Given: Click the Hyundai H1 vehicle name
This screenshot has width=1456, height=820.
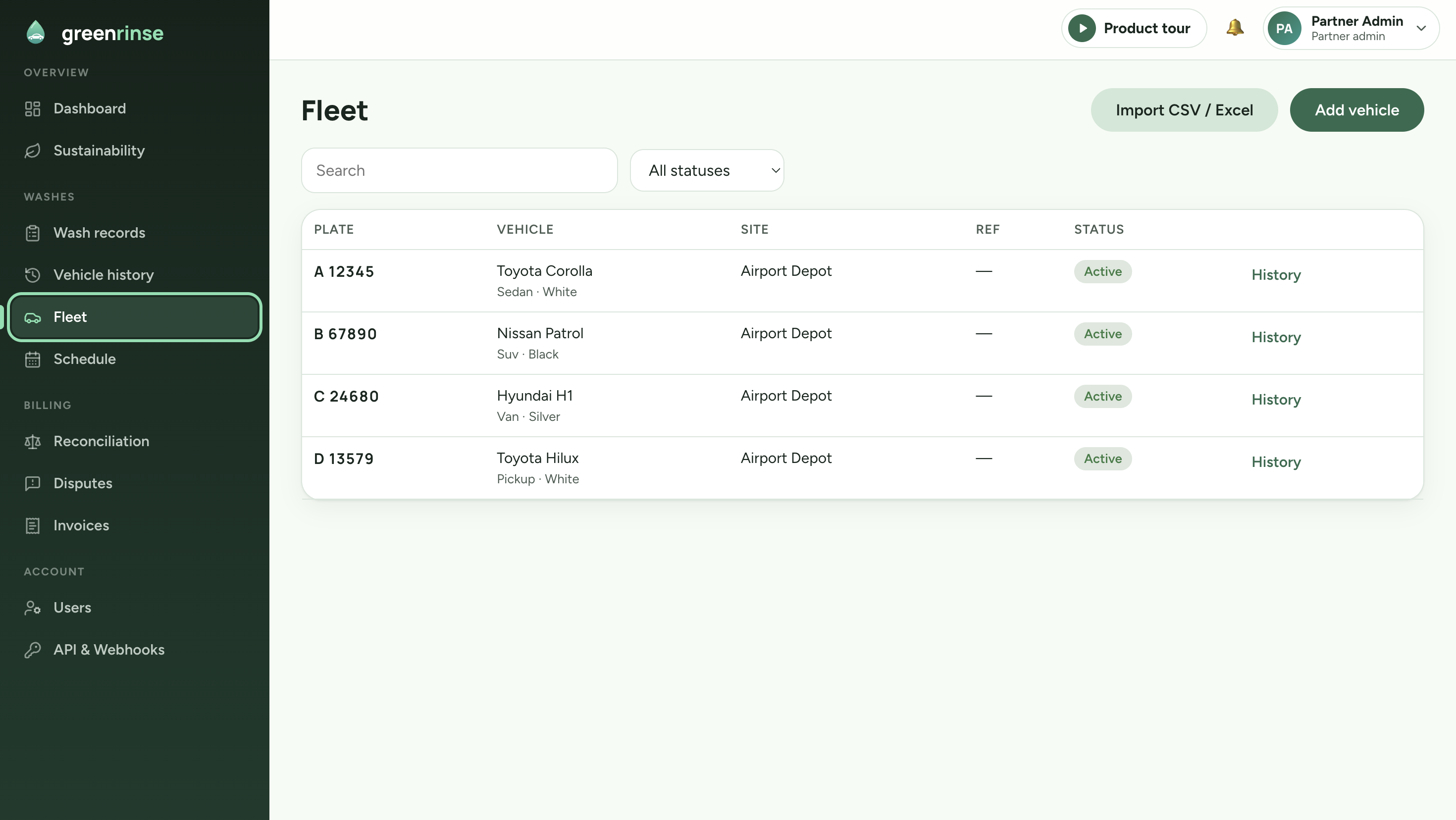Looking at the screenshot, I should tap(535, 396).
